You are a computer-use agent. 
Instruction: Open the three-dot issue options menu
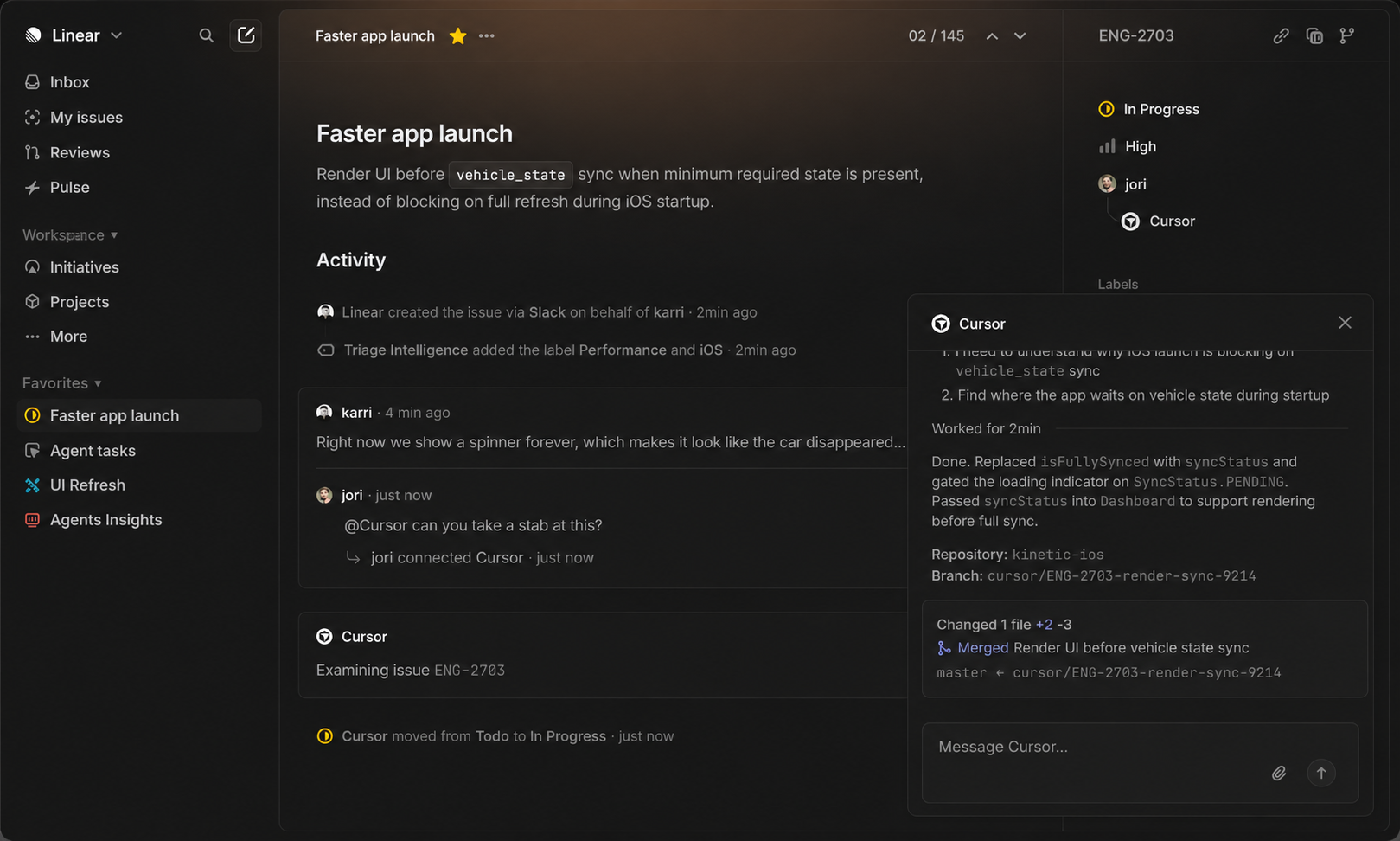(x=487, y=35)
